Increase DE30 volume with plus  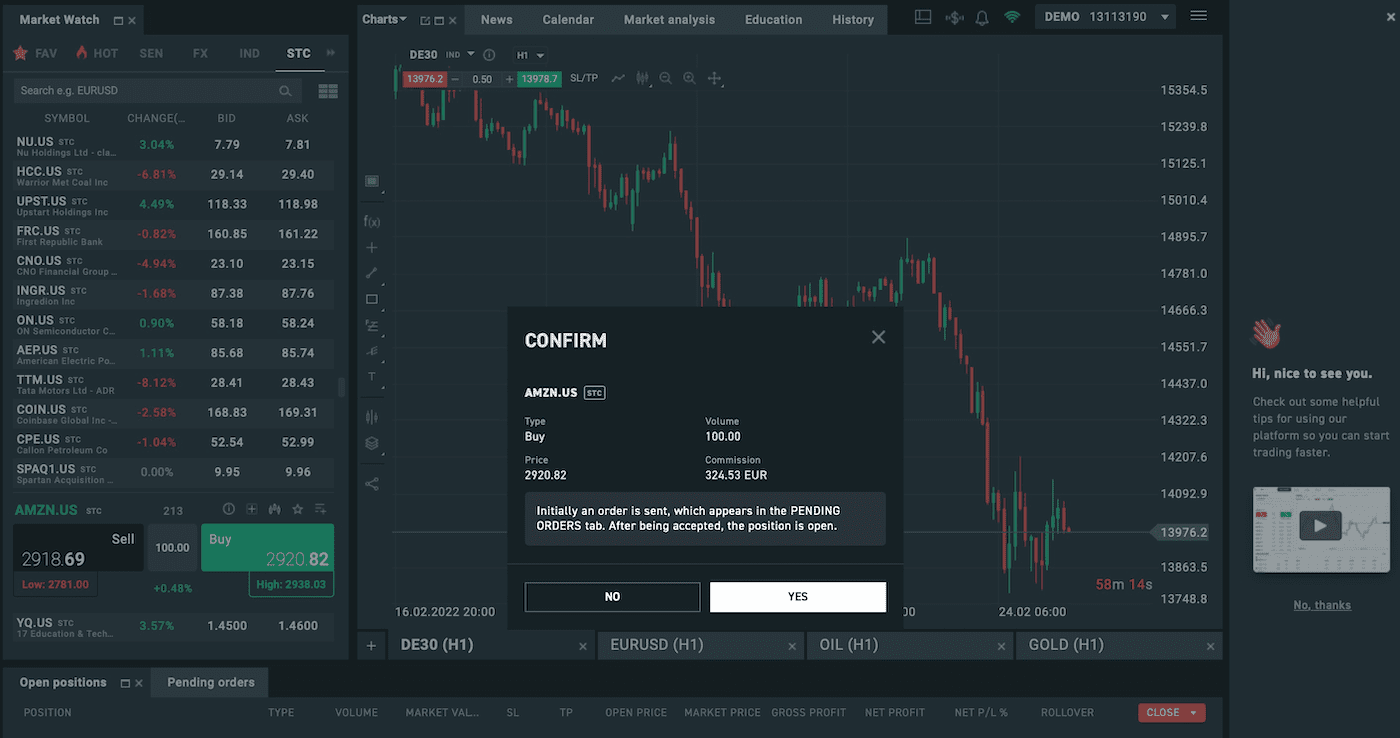coord(509,79)
